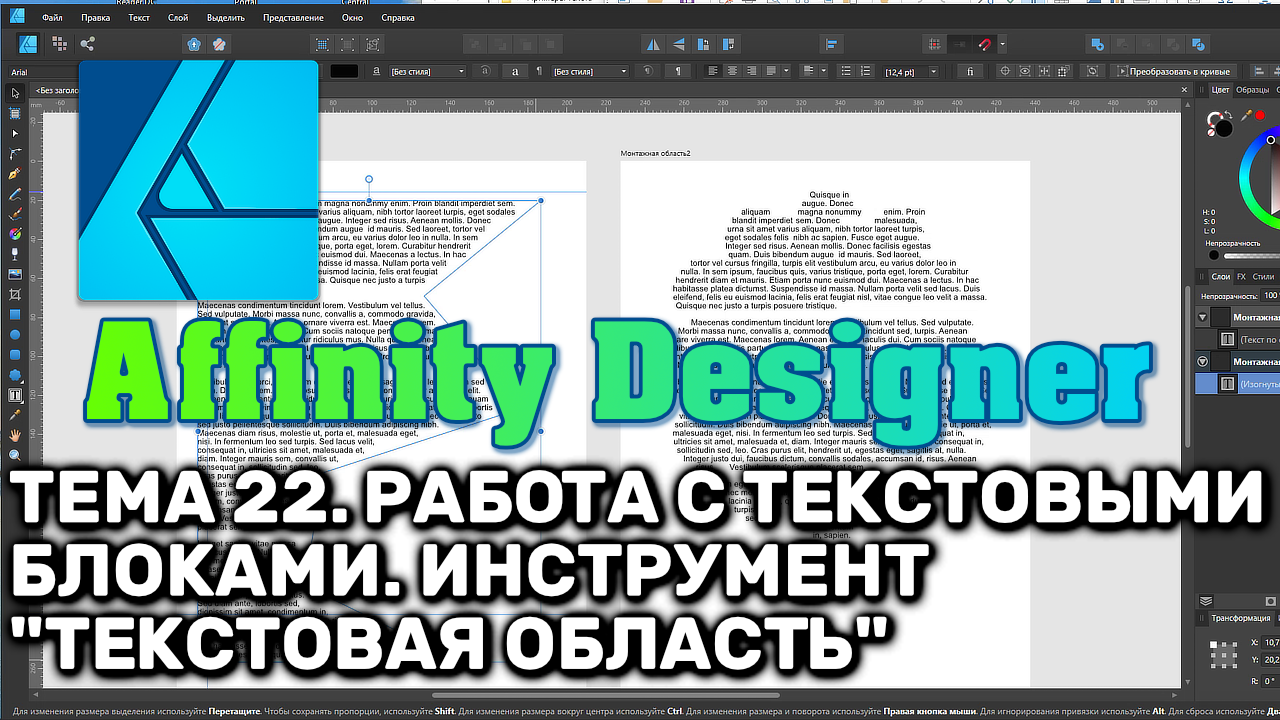Align text left
The image size is (1280, 720).
713,71
